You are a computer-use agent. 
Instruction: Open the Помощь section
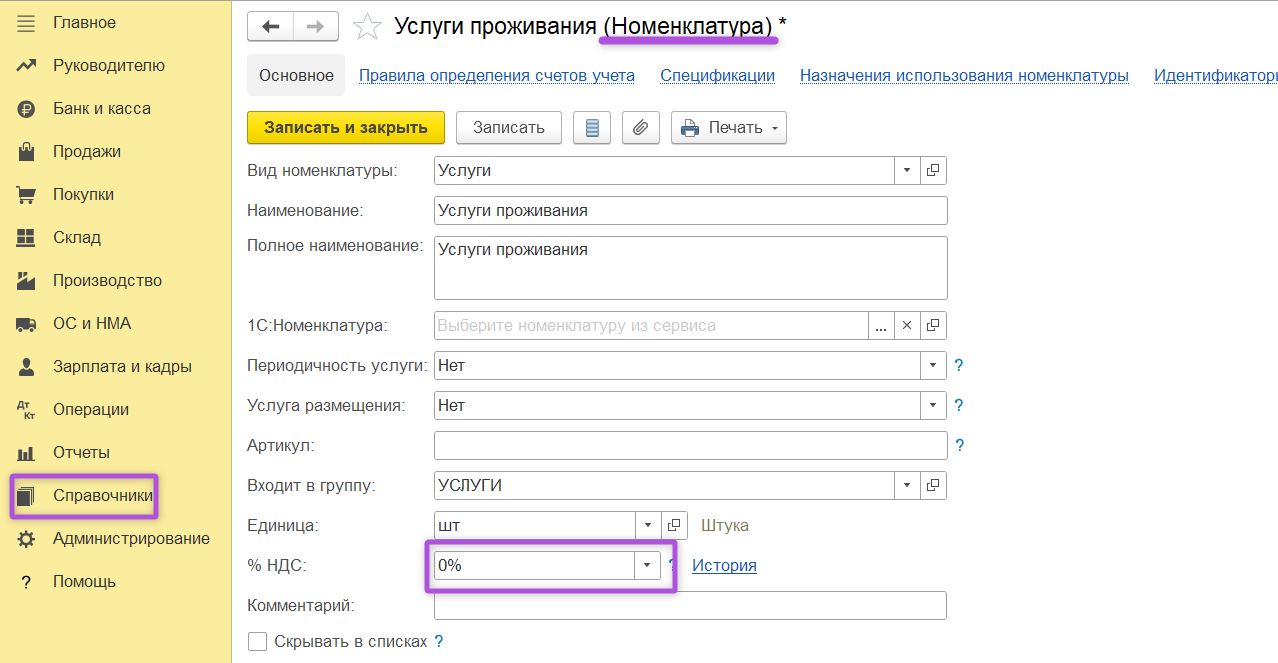[x=83, y=581]
